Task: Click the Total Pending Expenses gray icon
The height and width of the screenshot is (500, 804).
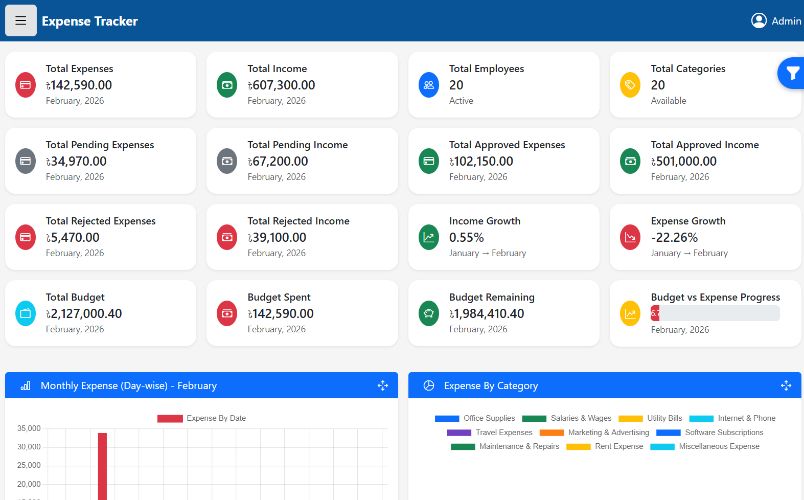Action: click(x=25, y=161)
